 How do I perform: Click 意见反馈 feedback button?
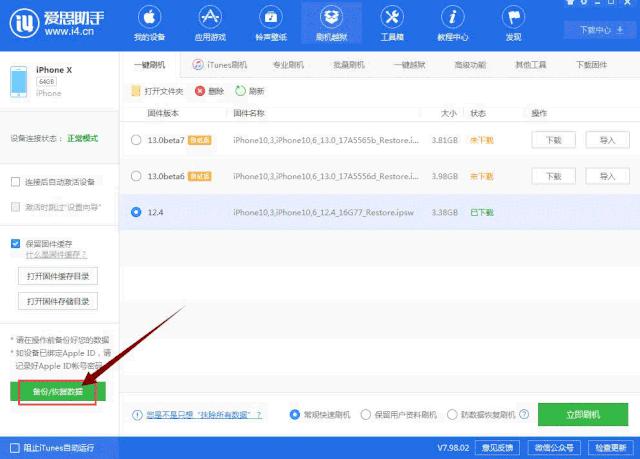[x=497, y=448]
